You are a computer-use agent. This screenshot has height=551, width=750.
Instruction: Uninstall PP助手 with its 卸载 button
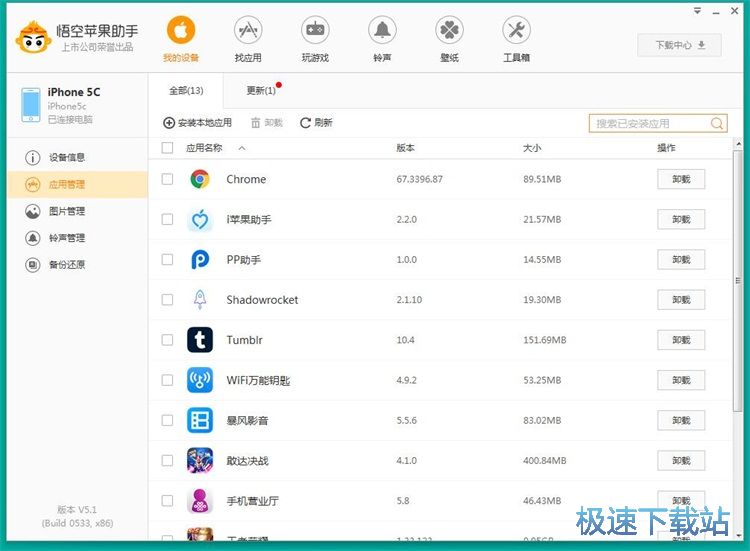coord(681,260)
